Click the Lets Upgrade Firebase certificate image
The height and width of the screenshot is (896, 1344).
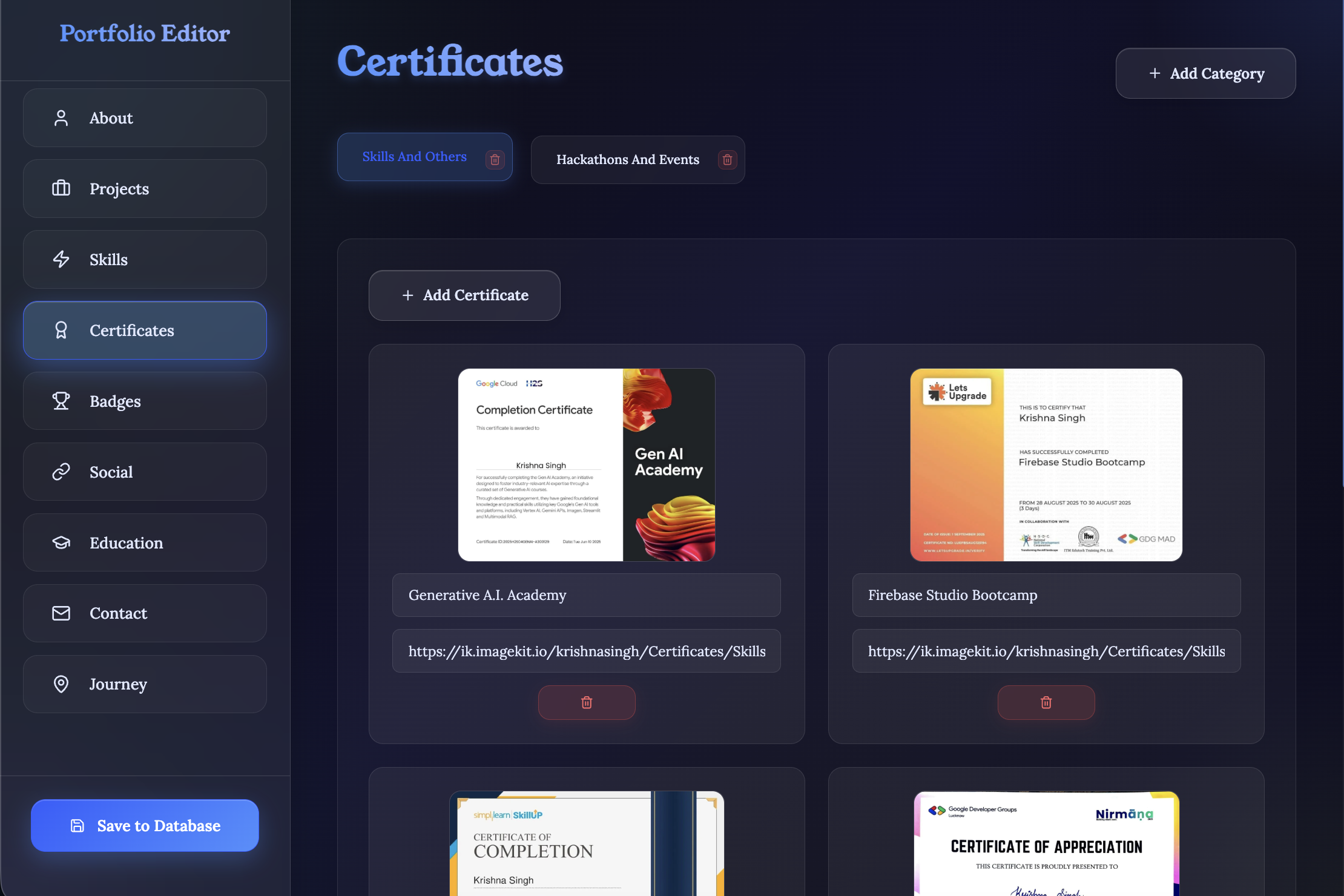1046,465
